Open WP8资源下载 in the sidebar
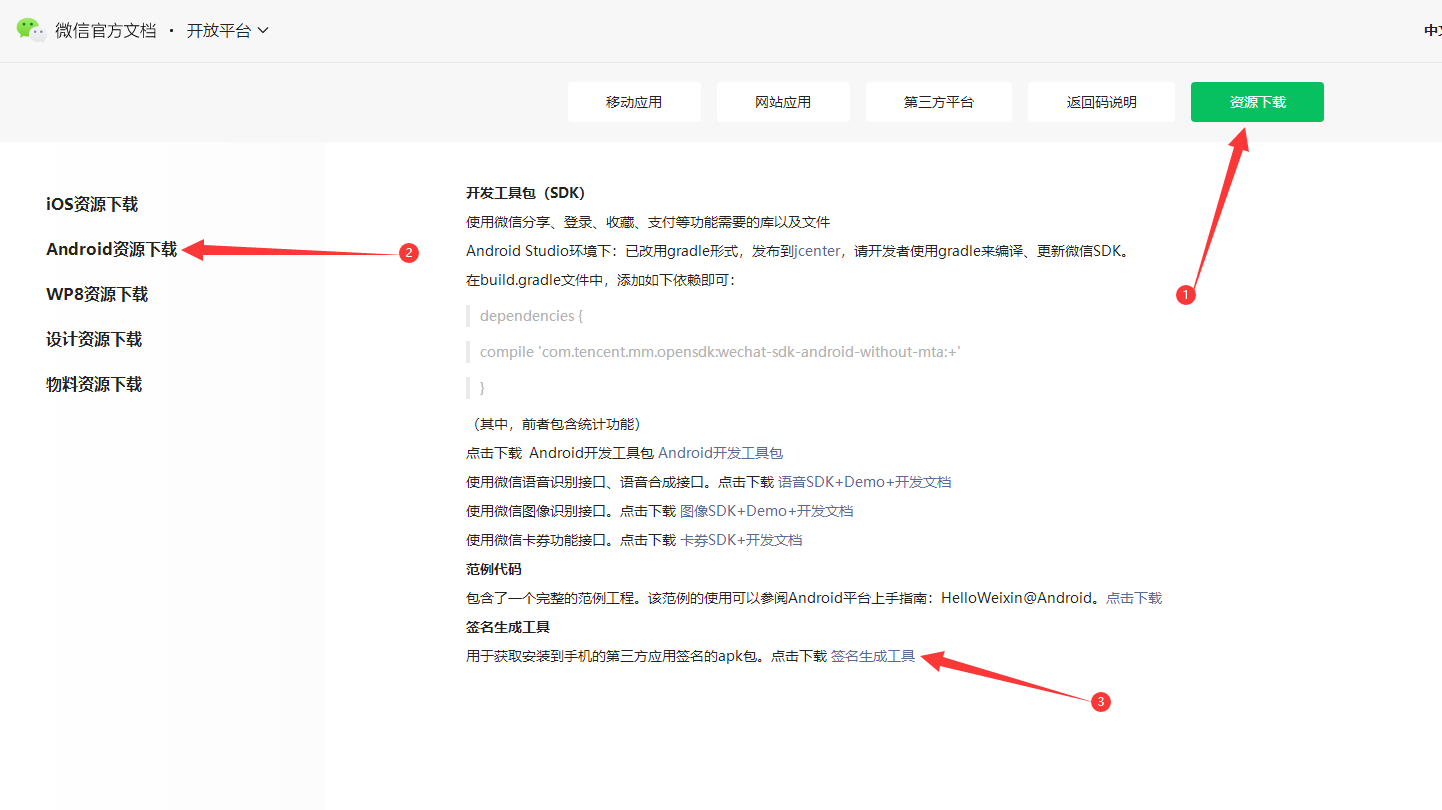The height and width of the screenshot is (810, 1442). click(x=97, y=295)
